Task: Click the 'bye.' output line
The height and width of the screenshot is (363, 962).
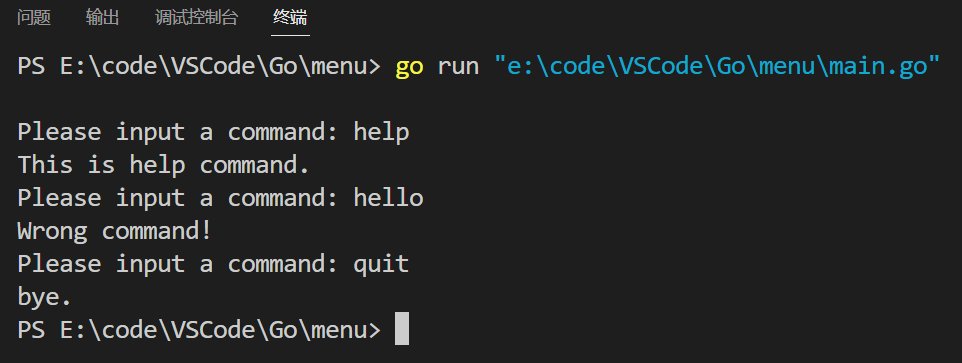Action: pos(44,297)
